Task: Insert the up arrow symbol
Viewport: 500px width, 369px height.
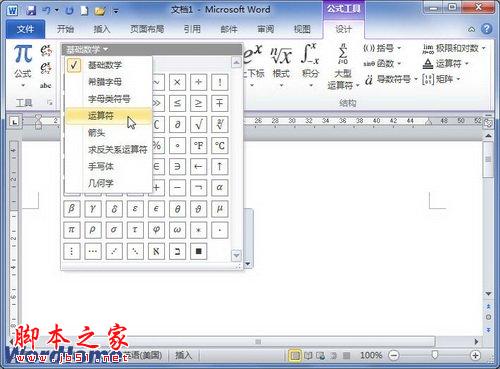Action: click(220, 166)
